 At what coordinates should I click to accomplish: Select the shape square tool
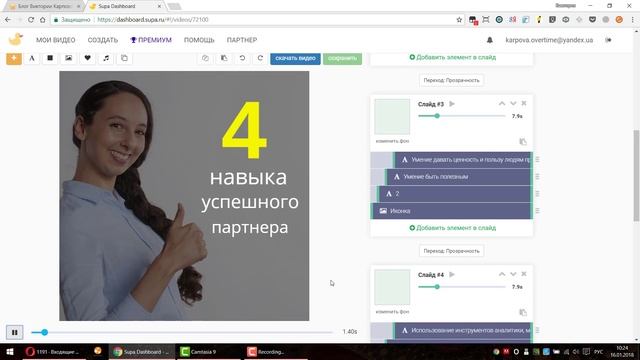[x=50, y=58]
